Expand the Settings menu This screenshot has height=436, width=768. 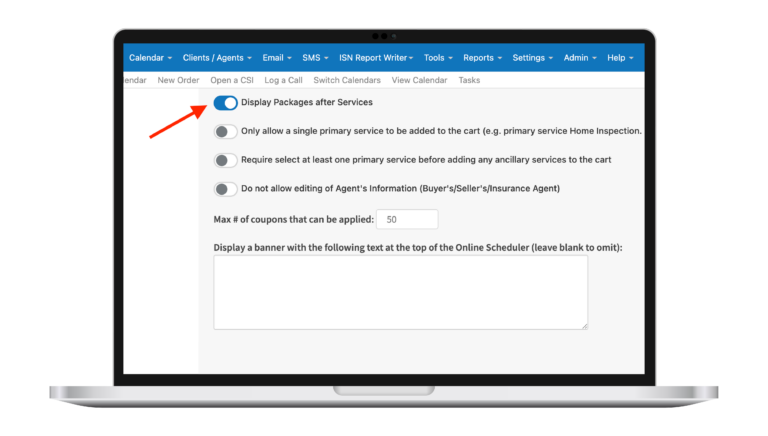[532, 58]
